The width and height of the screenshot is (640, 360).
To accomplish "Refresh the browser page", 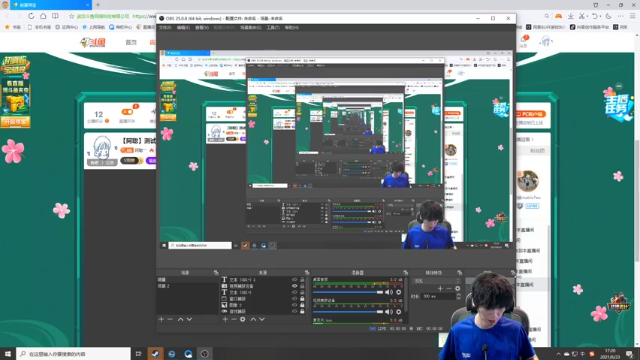I will [x=31, y=16].
